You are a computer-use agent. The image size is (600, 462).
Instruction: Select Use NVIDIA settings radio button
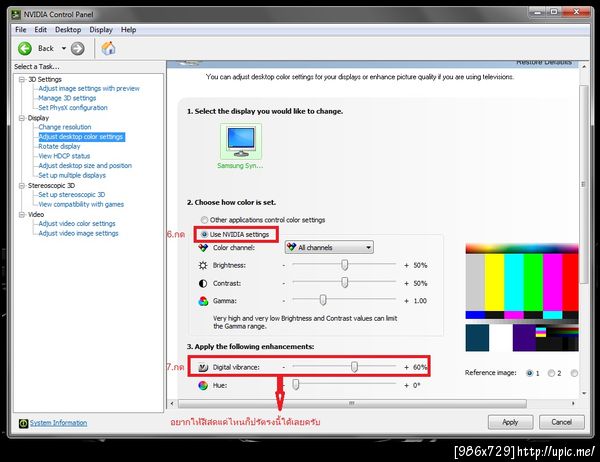pos(204,234)
